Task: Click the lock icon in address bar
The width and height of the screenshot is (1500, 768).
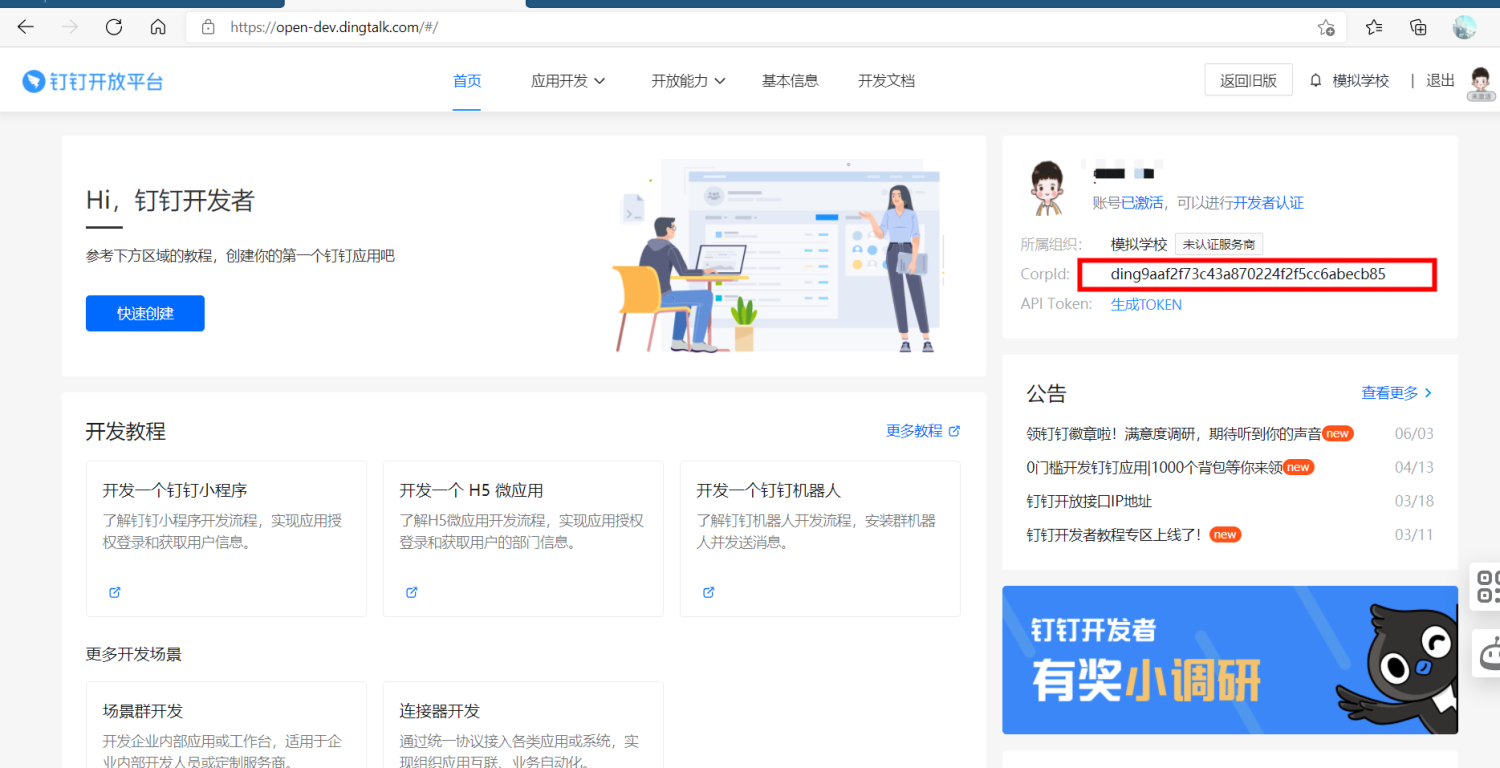Action: 208,27
